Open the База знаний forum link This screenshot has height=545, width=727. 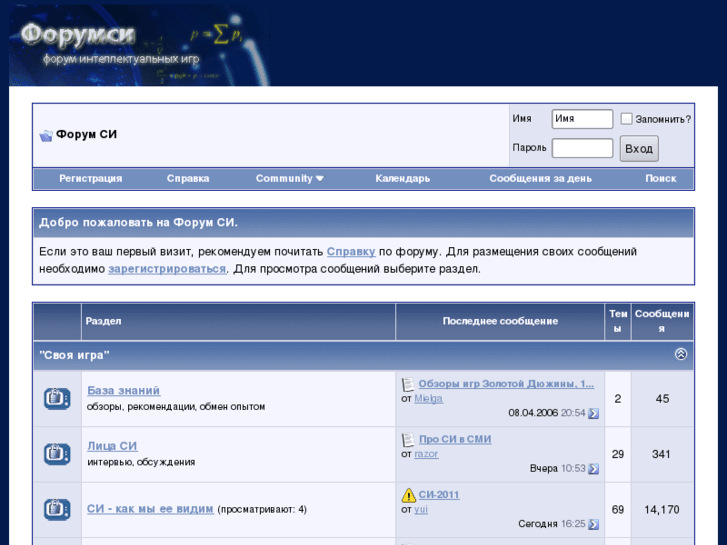[x=123, y=390]
